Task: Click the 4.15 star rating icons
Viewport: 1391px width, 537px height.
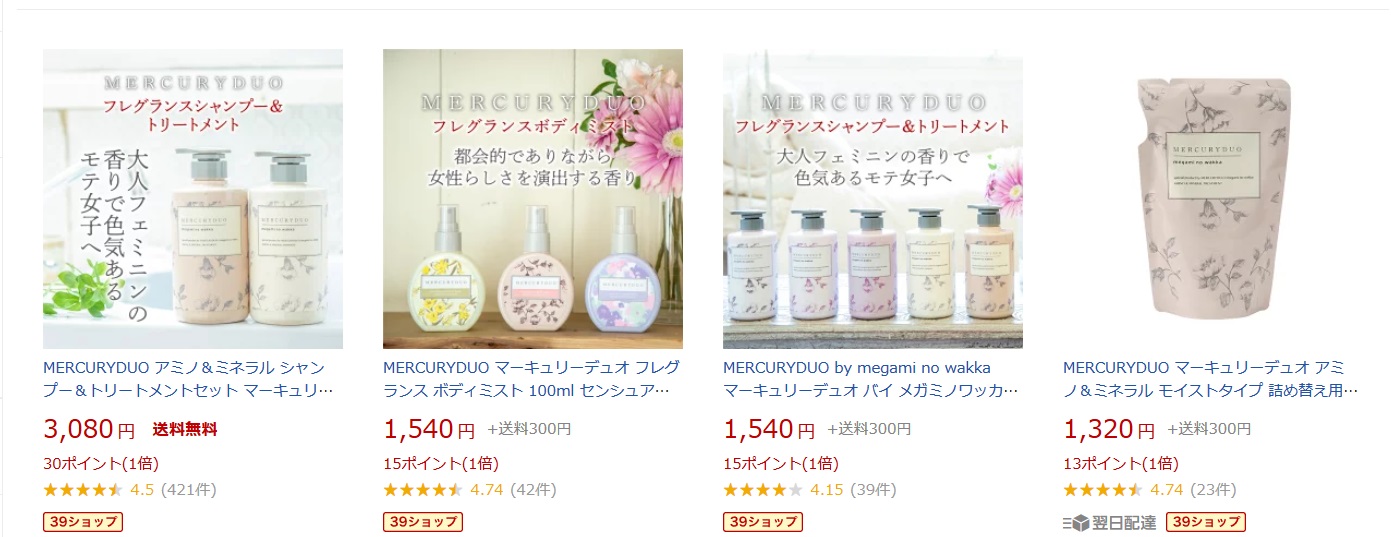Action: [763, 490]
